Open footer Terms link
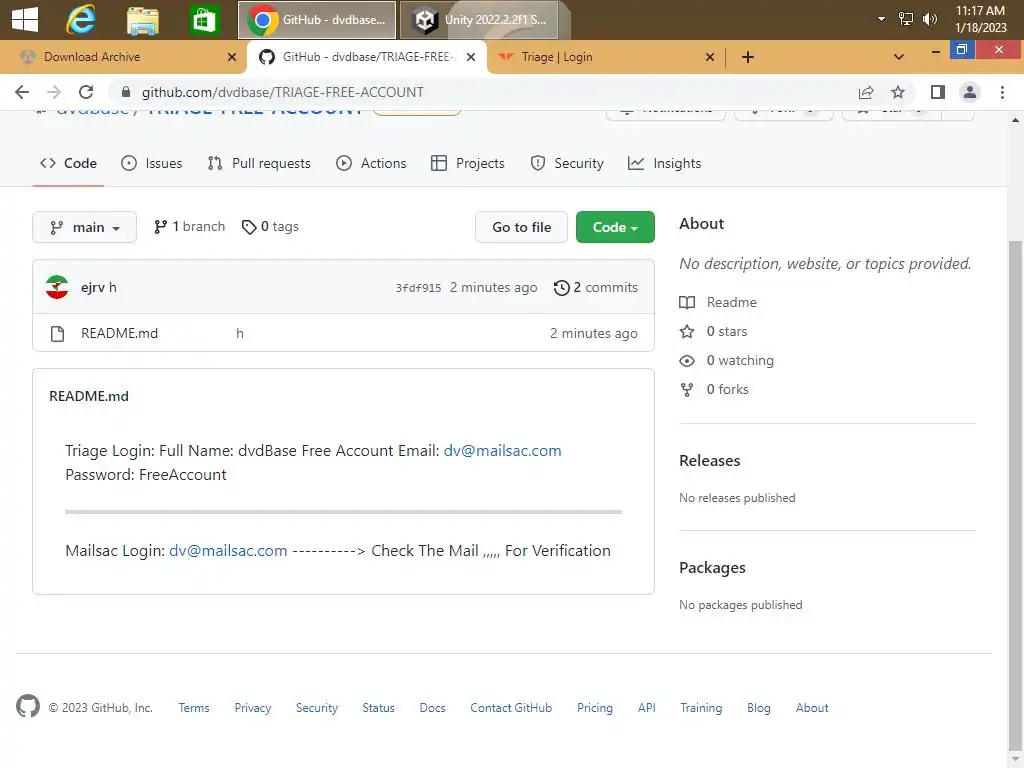The width and height of the screenshot is (1024, 768). click(194, 708)
